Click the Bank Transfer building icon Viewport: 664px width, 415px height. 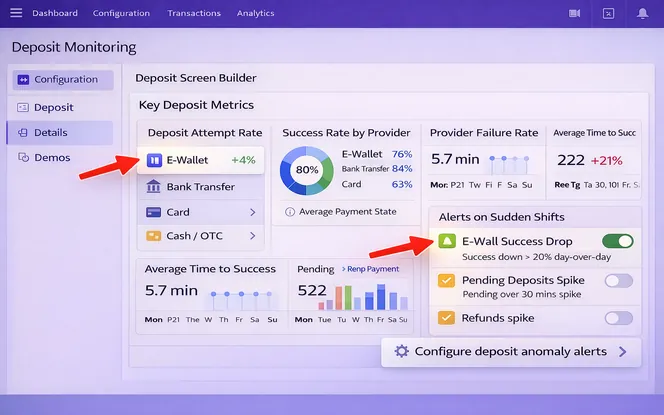153,186
